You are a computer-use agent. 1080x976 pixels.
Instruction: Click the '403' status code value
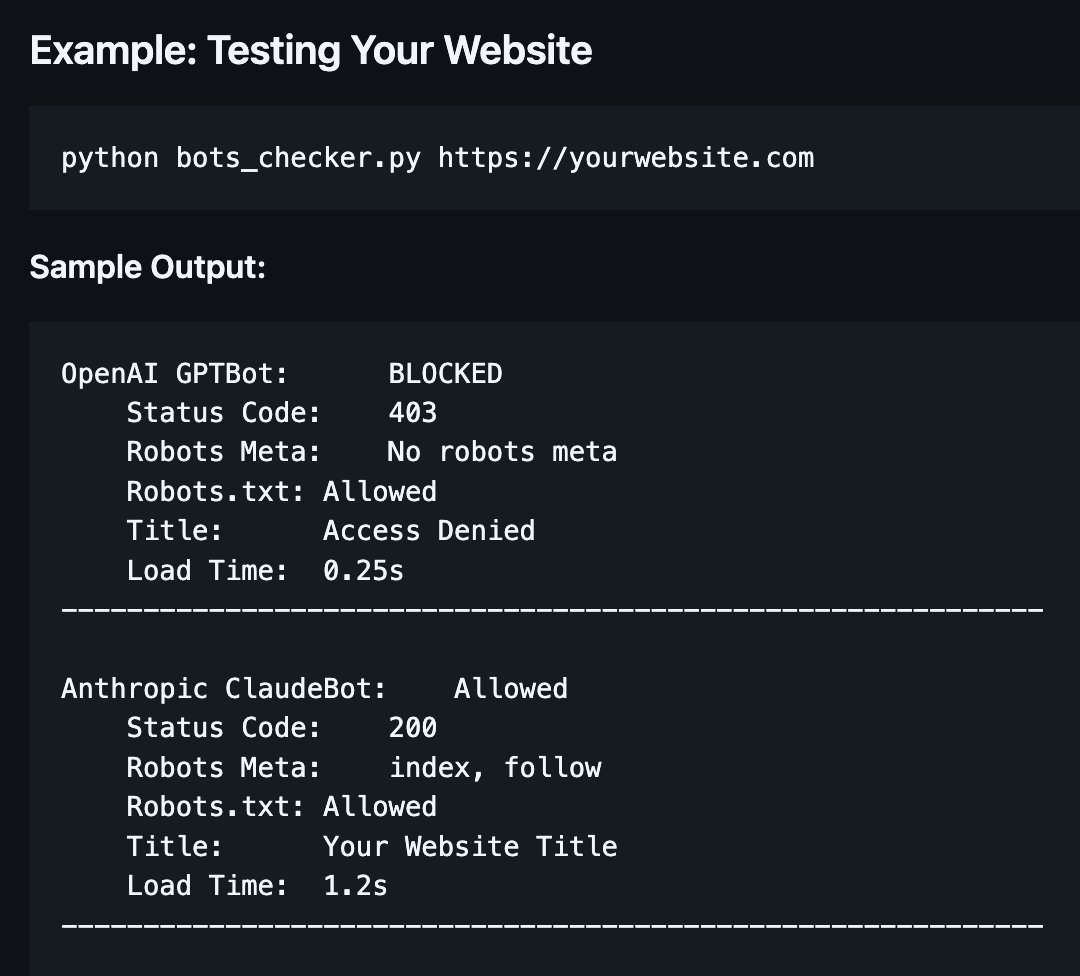coord(413,413)
